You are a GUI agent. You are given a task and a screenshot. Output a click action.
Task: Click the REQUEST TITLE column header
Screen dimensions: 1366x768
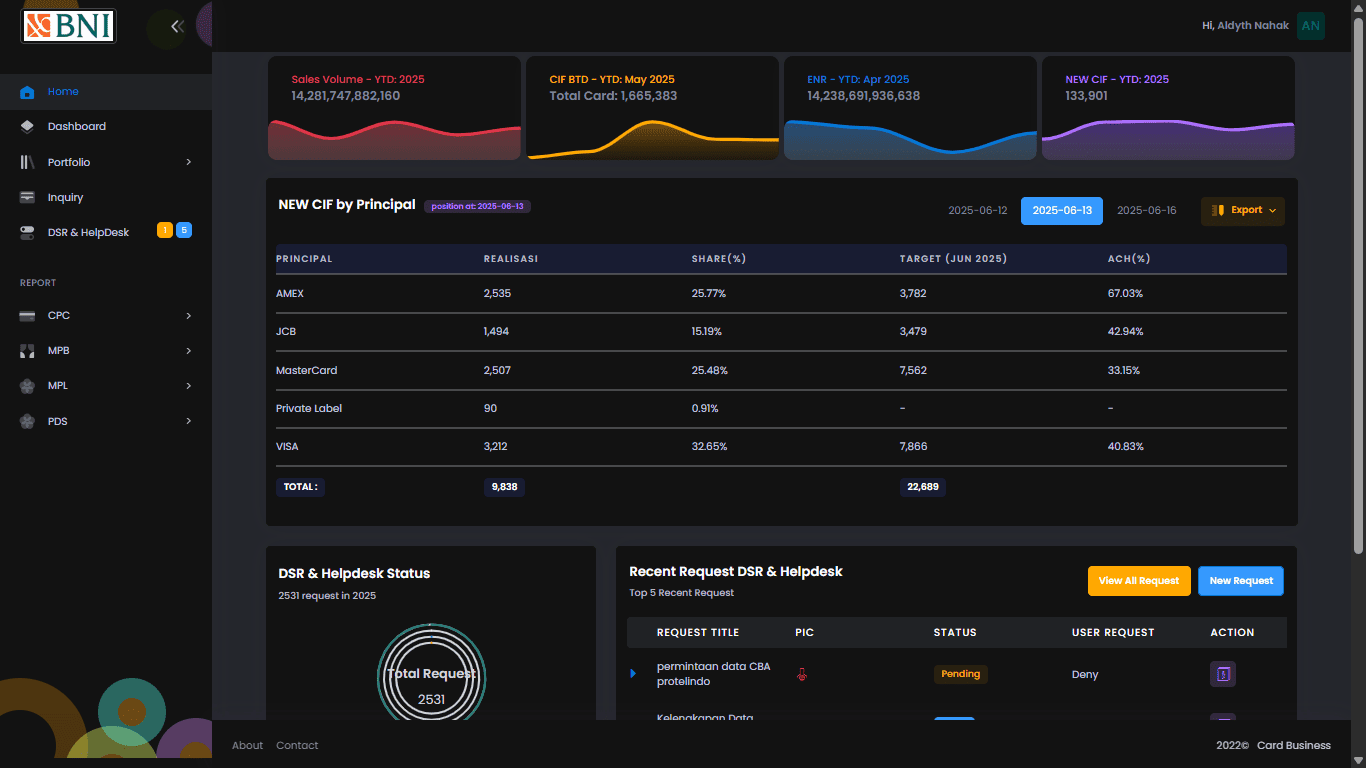[x=698, y=633]
